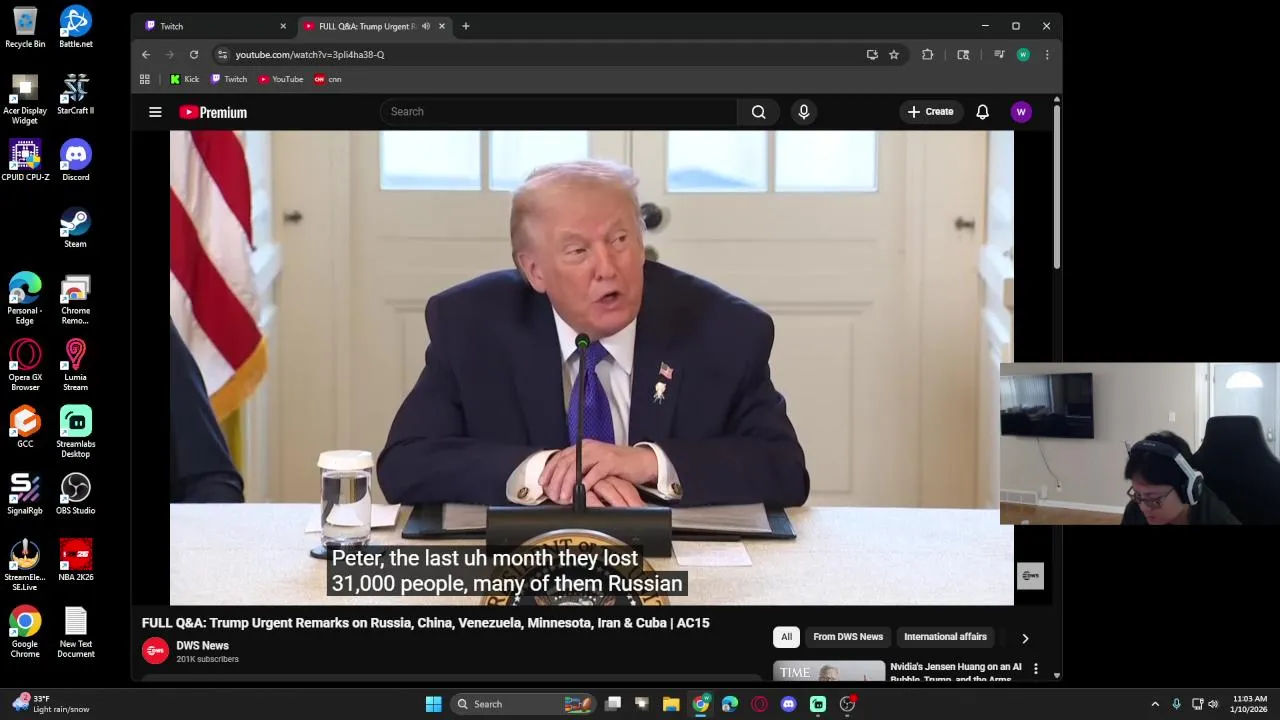
Task: Open more options for the Jensen Huang video
Action: pyautogui.click(x=1036, y=668)
